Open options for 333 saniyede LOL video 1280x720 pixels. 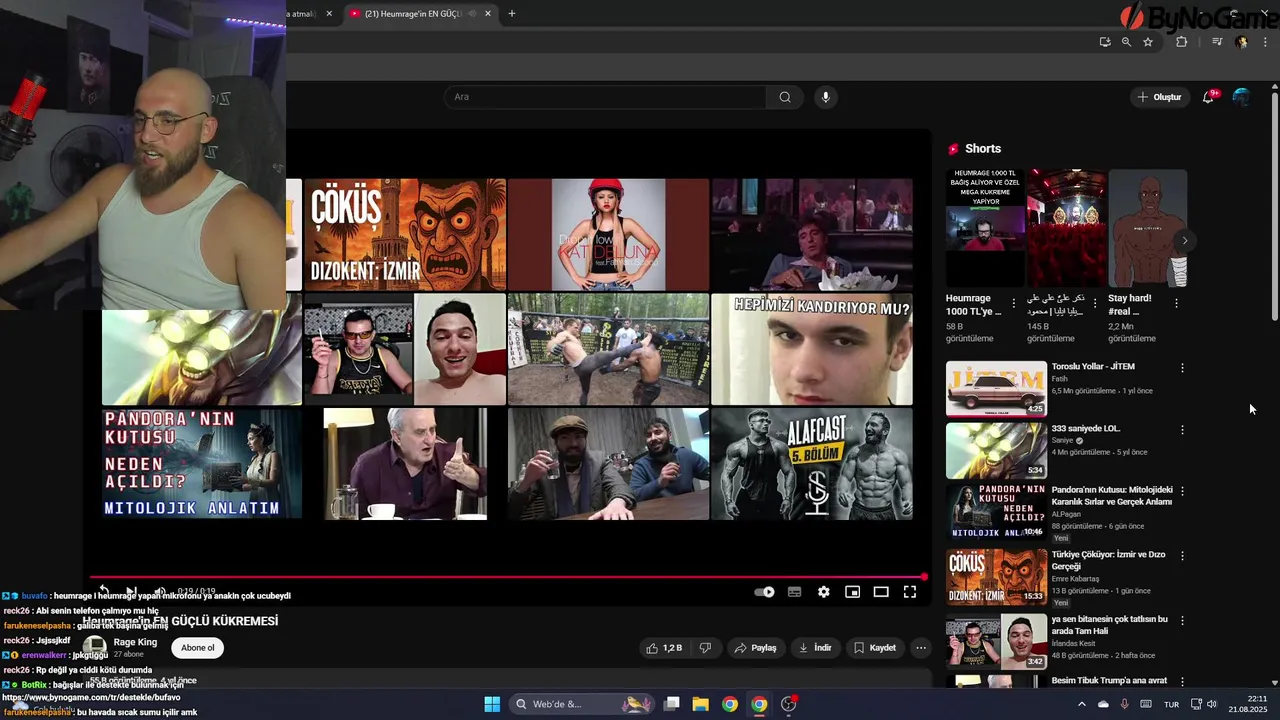1182,430
